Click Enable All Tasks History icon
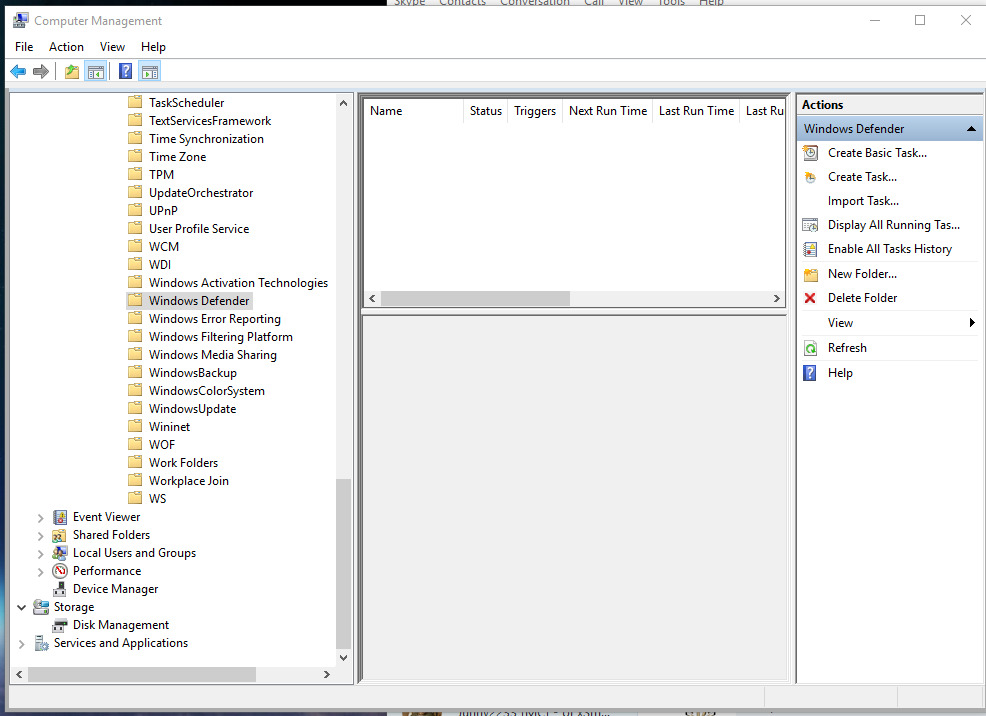Viewport: 986px width, 716px height. pos(811,249)
